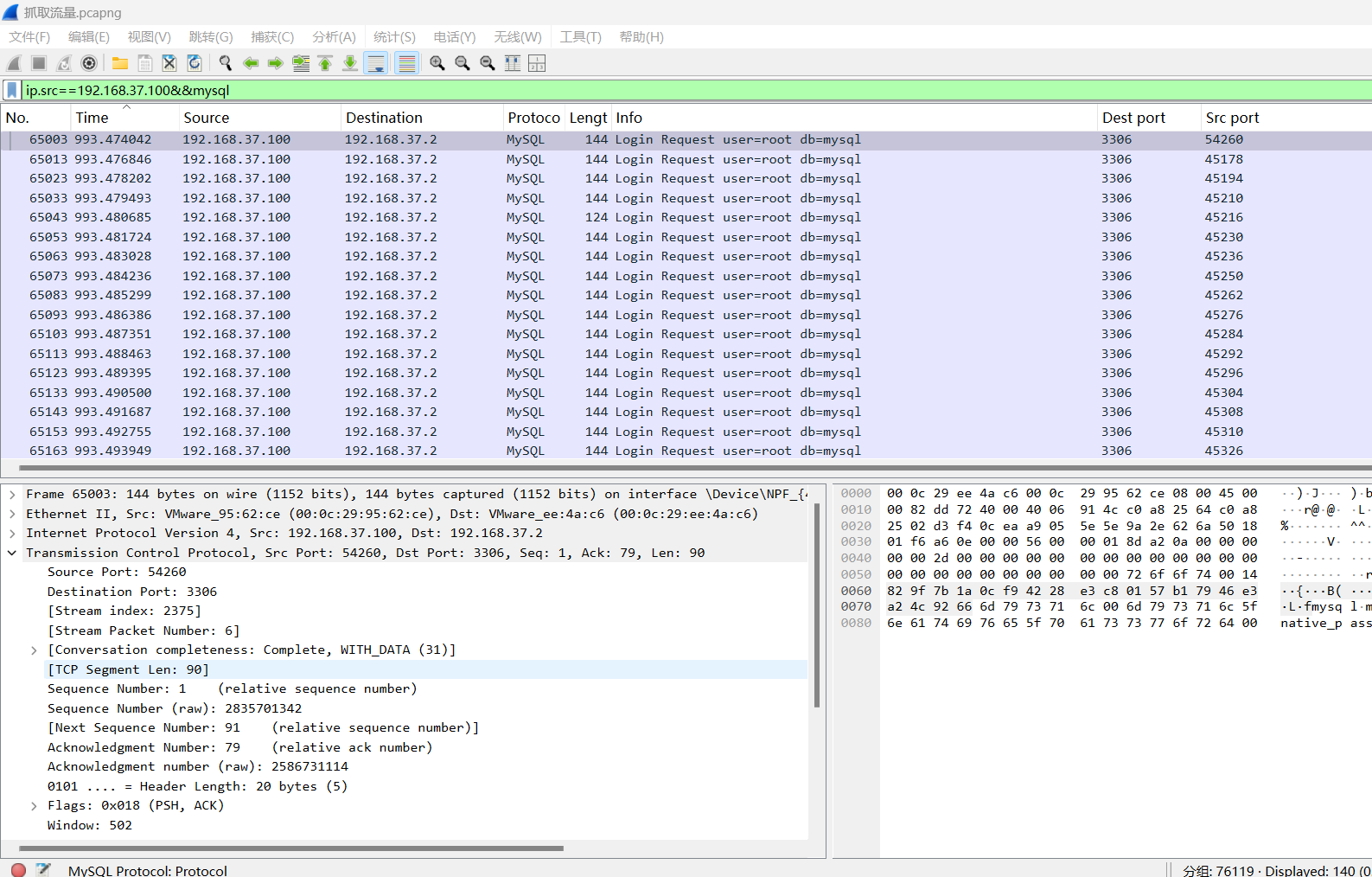Expand the Conversation completeness node
The image size is (1372, 877).
click(x=34, y=650)
